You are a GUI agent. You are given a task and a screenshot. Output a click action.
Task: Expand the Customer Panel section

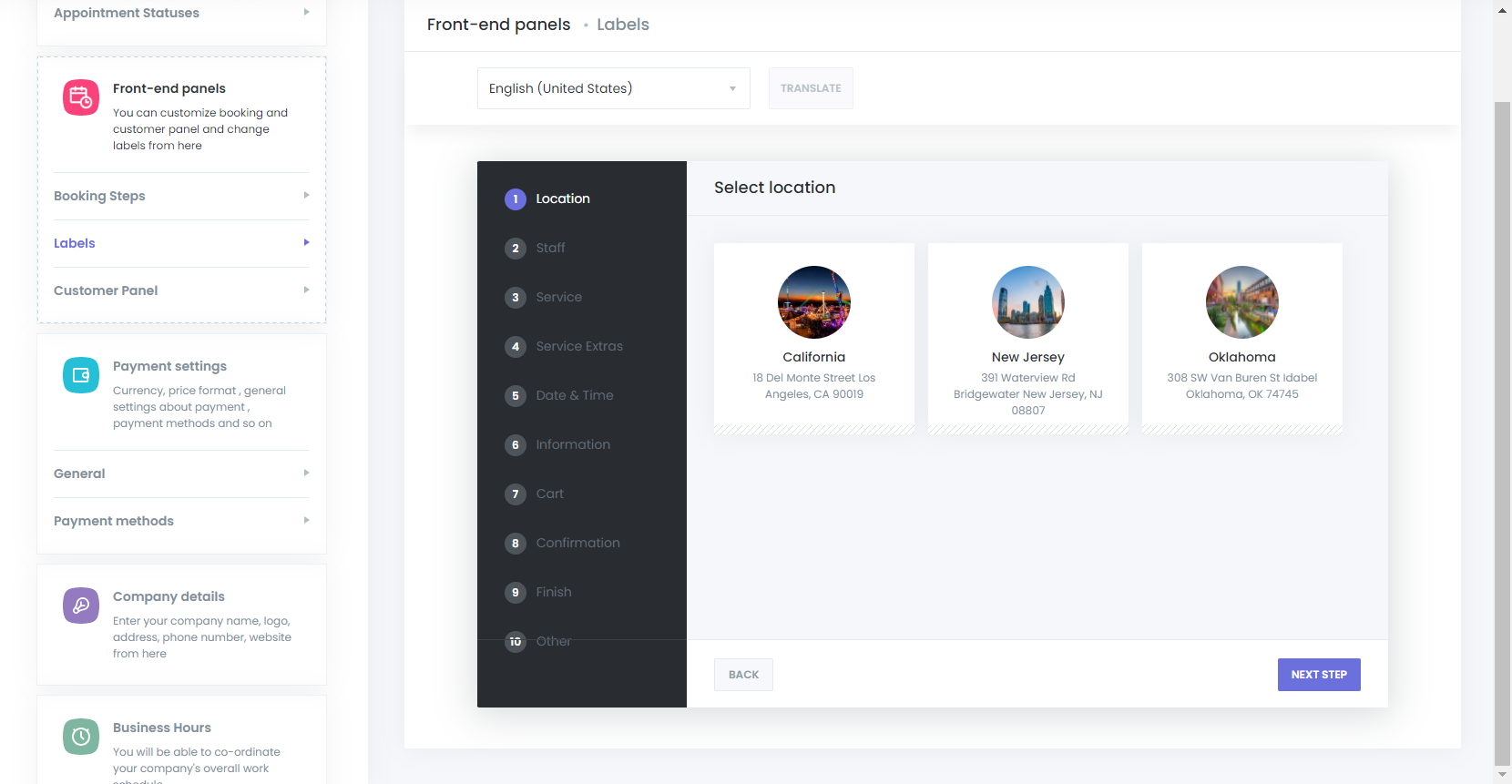click(x=181, y=290)
